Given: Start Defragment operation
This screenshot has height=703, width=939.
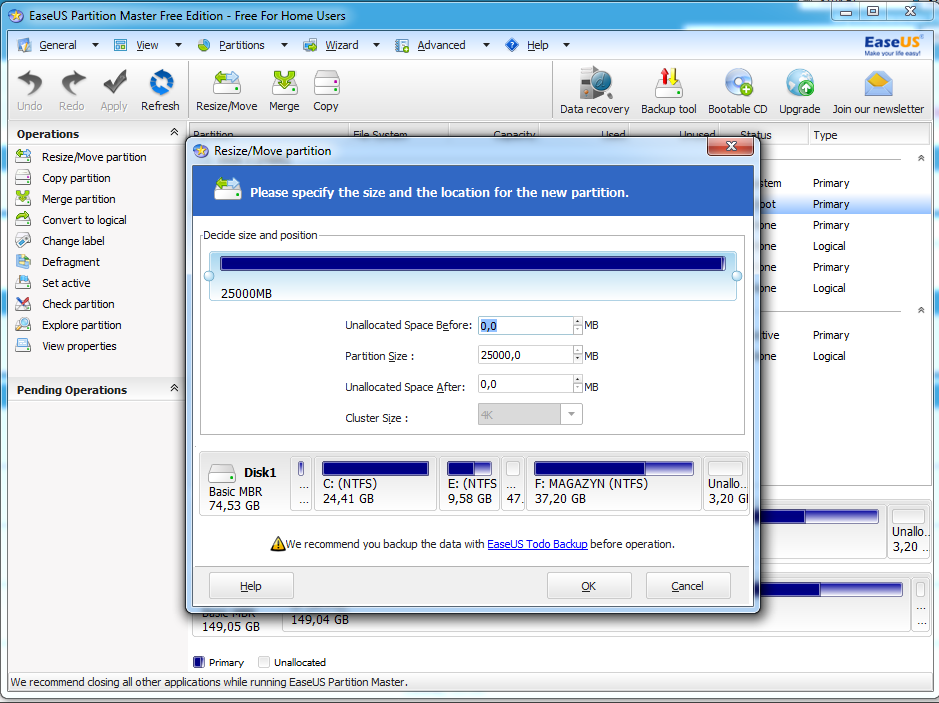Looking at the screenshot, I should click(x=71, y=262).
